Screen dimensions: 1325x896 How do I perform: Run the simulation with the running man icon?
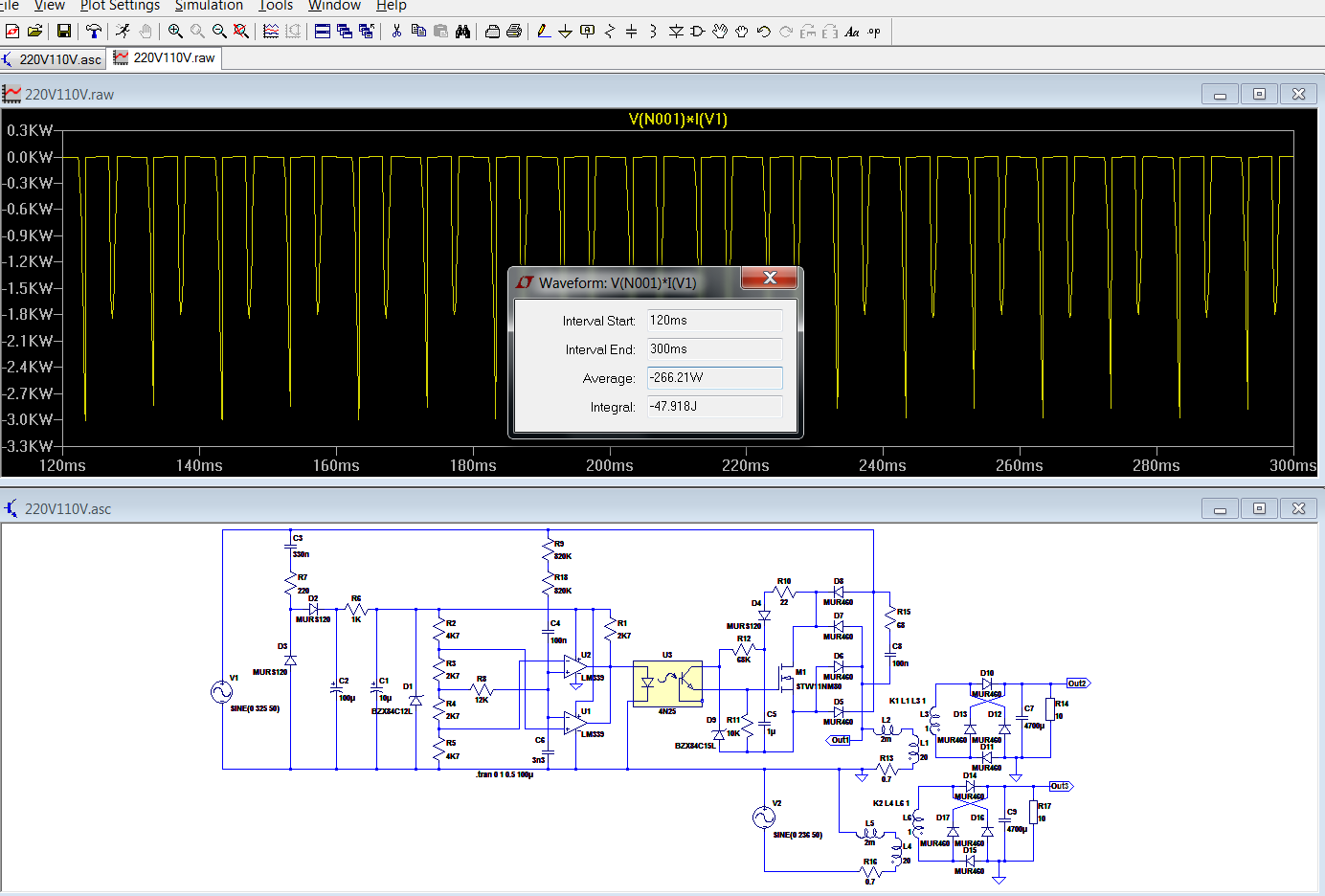123,32
